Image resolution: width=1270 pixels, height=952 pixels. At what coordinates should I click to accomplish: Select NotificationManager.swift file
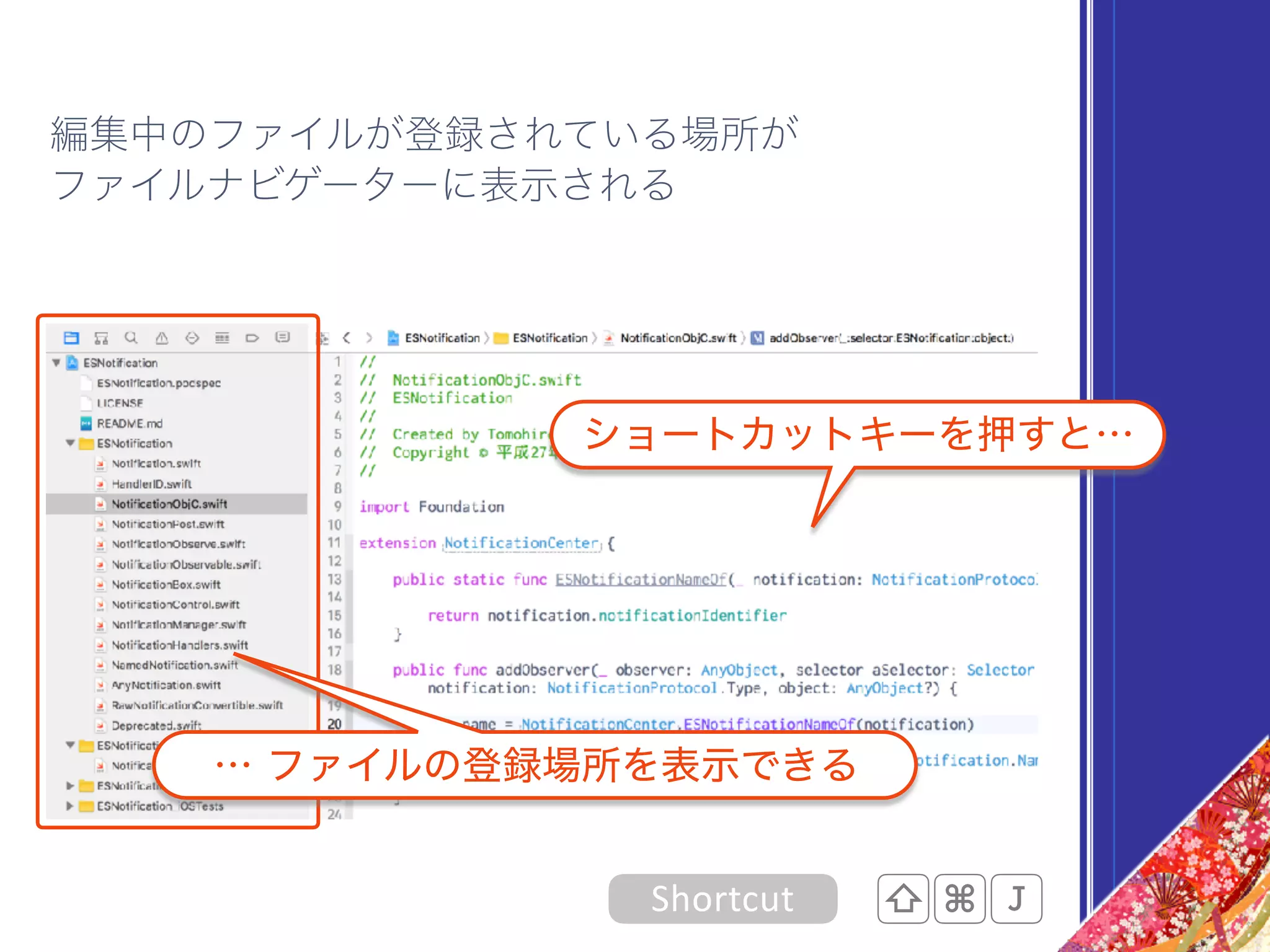(179, 625)
